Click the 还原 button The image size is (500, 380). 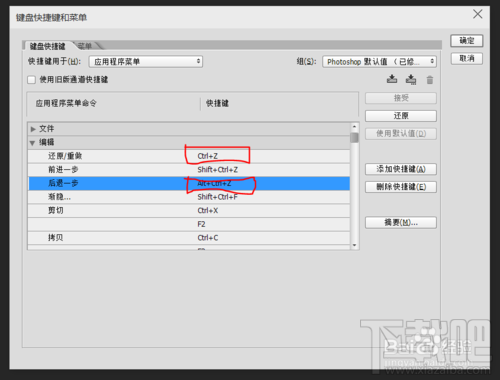pyautogui.click(x=401, y=116)
